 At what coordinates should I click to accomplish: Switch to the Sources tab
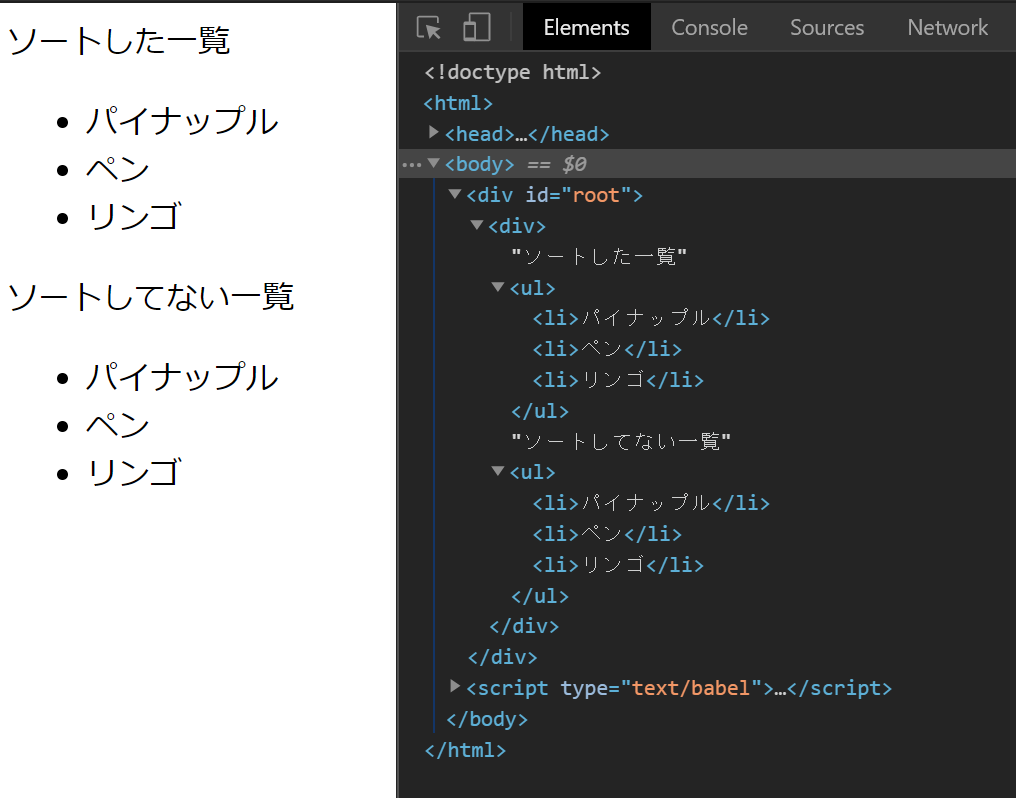click(x=827, y=27)
